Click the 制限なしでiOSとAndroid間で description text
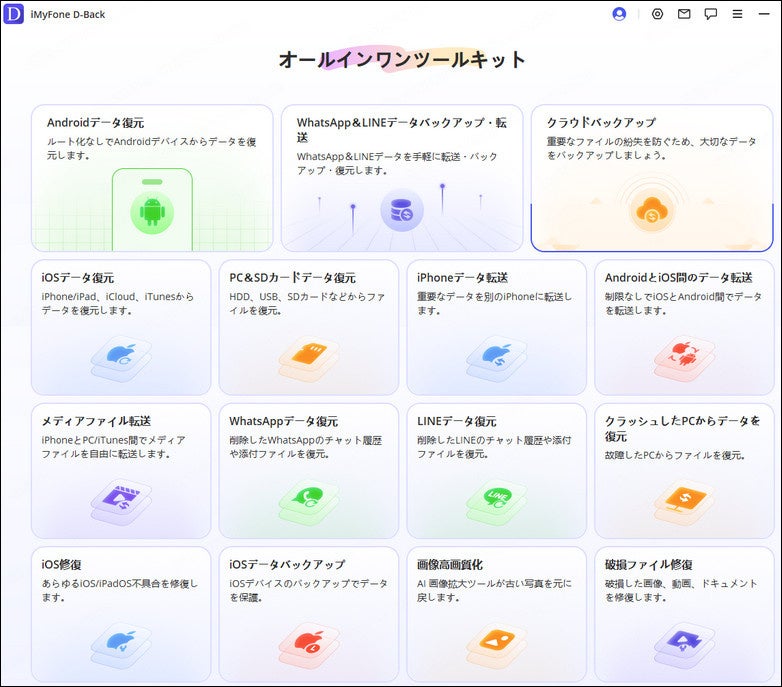This screenshot has height=687, width=782. [683, 304]
